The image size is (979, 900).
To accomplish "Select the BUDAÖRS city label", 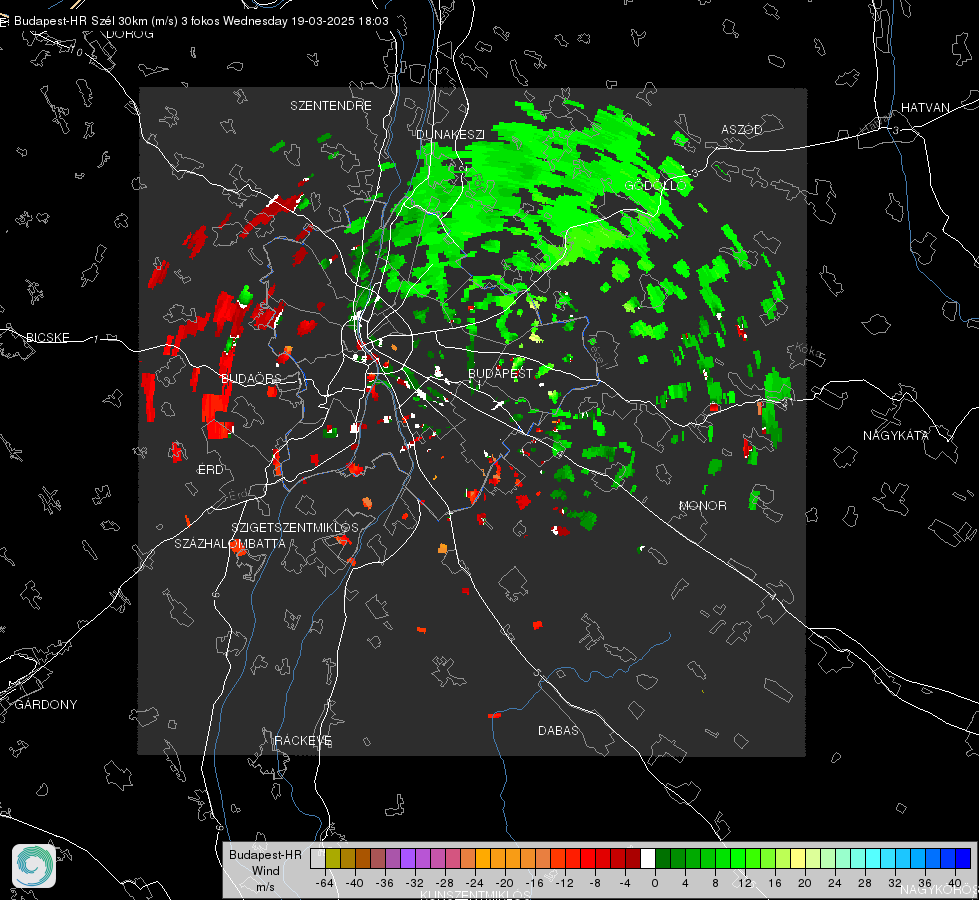I will (x=251, y=378).
